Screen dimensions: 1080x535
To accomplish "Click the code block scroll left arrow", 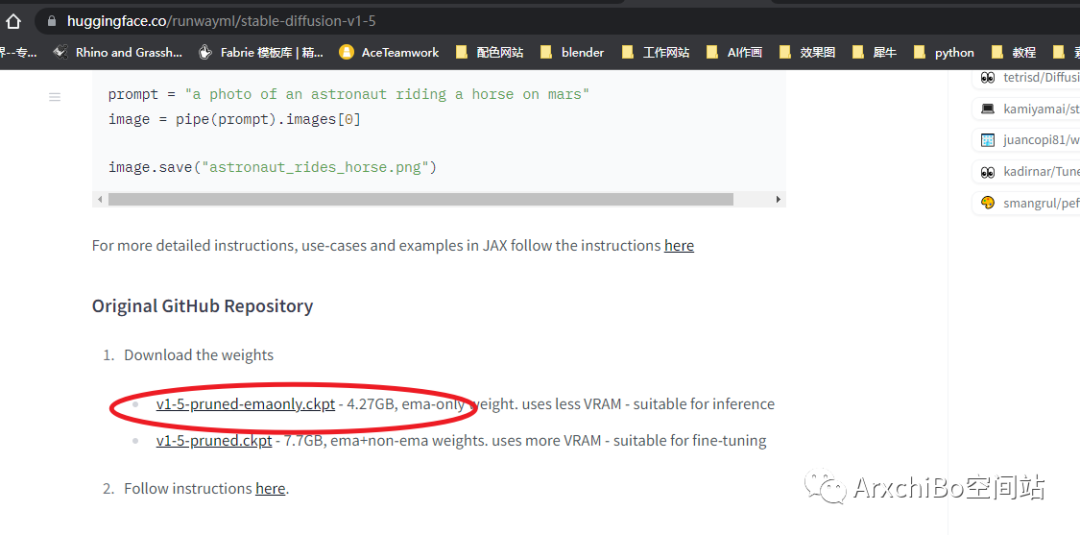I will tap(100, 199).
